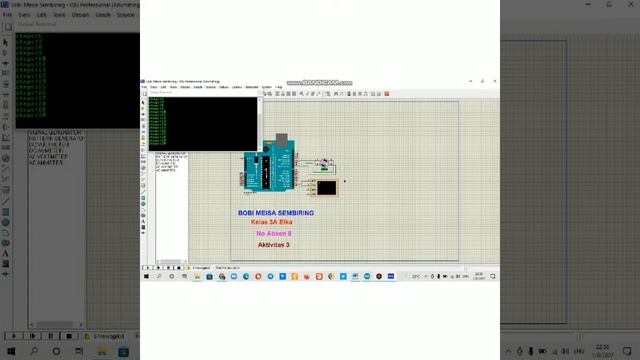Click the red ARES icon in top toolbar
This screenshot has width=640, height=360.
387,93
